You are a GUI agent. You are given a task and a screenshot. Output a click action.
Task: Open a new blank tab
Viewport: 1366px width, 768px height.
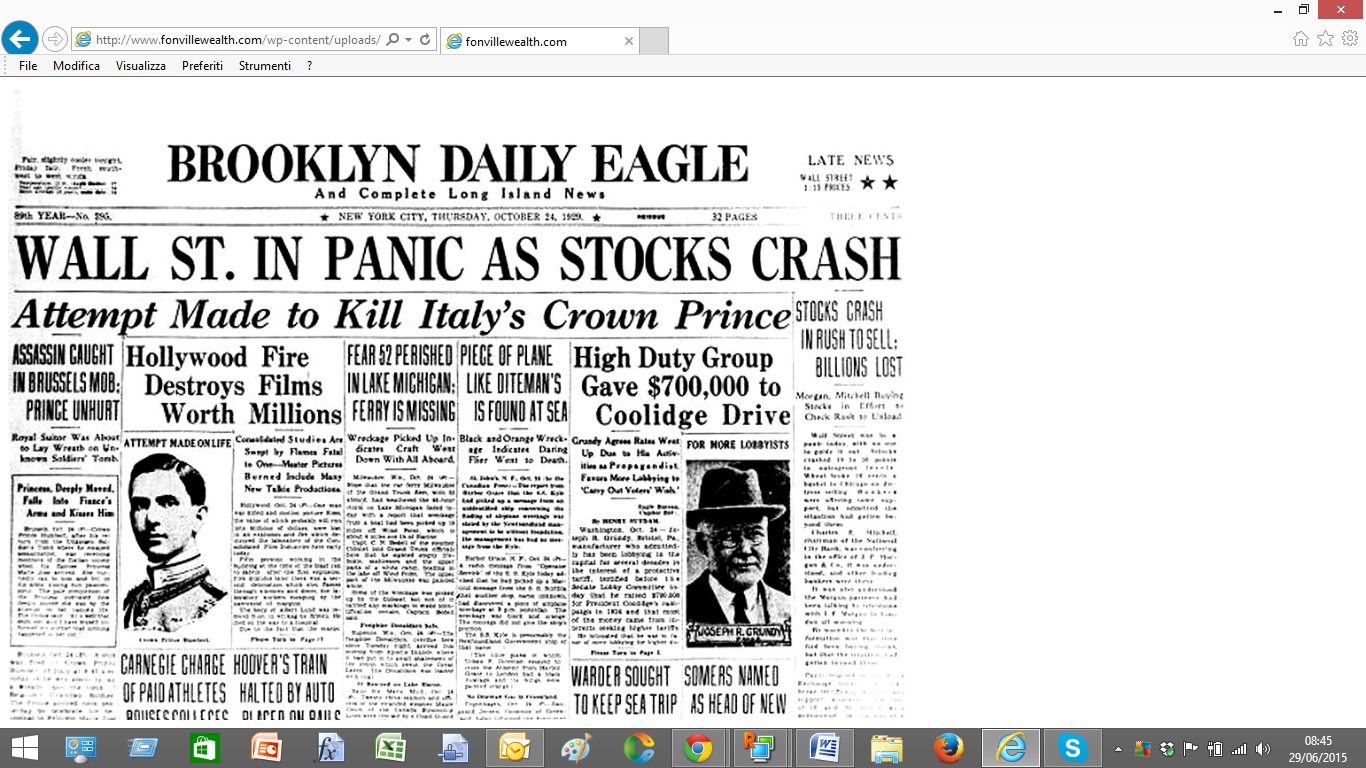(x=653, y=41)
